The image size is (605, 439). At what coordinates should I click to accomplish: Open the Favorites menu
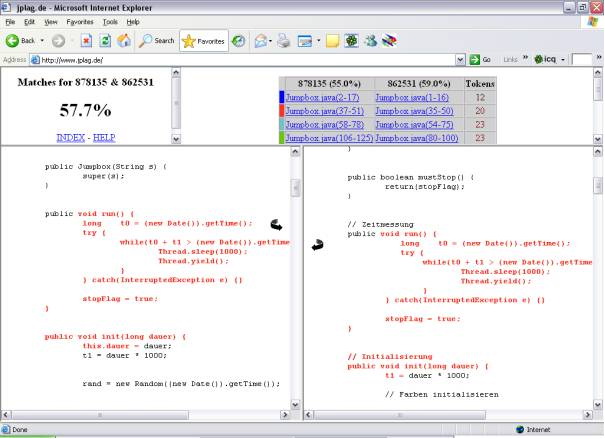pyautogui.click(x=80, y=21)
